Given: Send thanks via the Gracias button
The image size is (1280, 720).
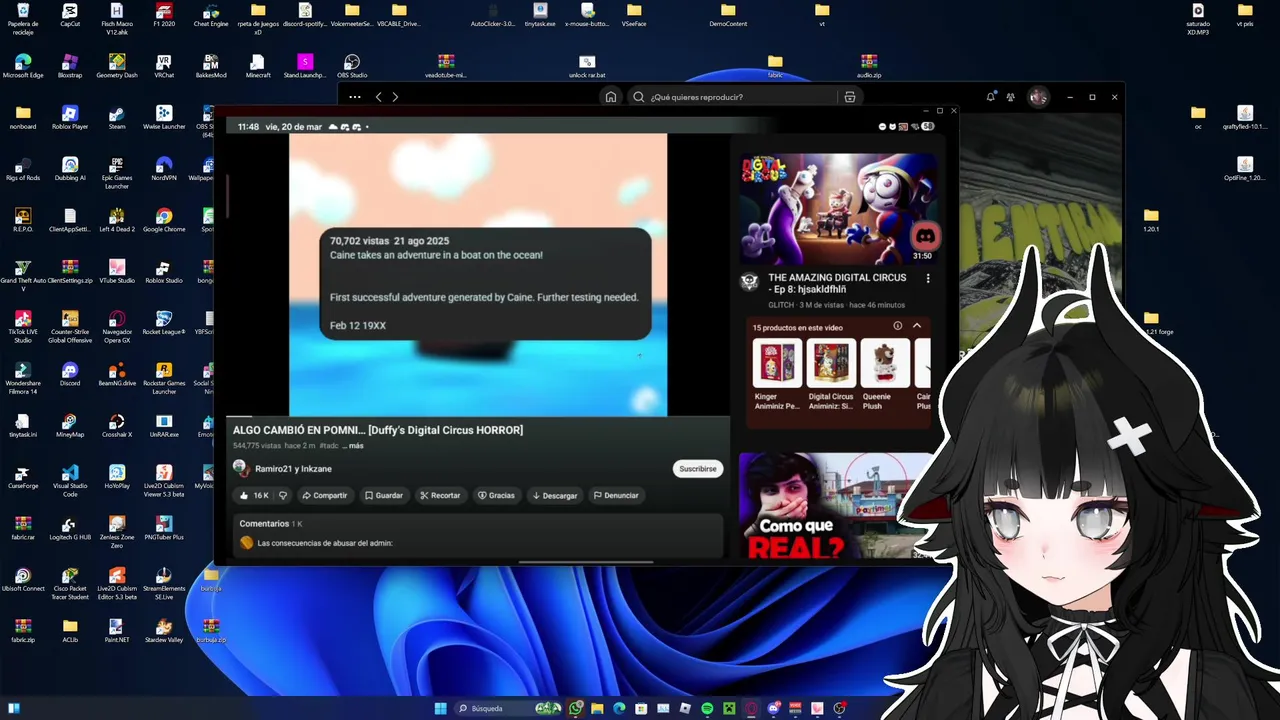Looking at the screenshot, I should tap(496, 495).
